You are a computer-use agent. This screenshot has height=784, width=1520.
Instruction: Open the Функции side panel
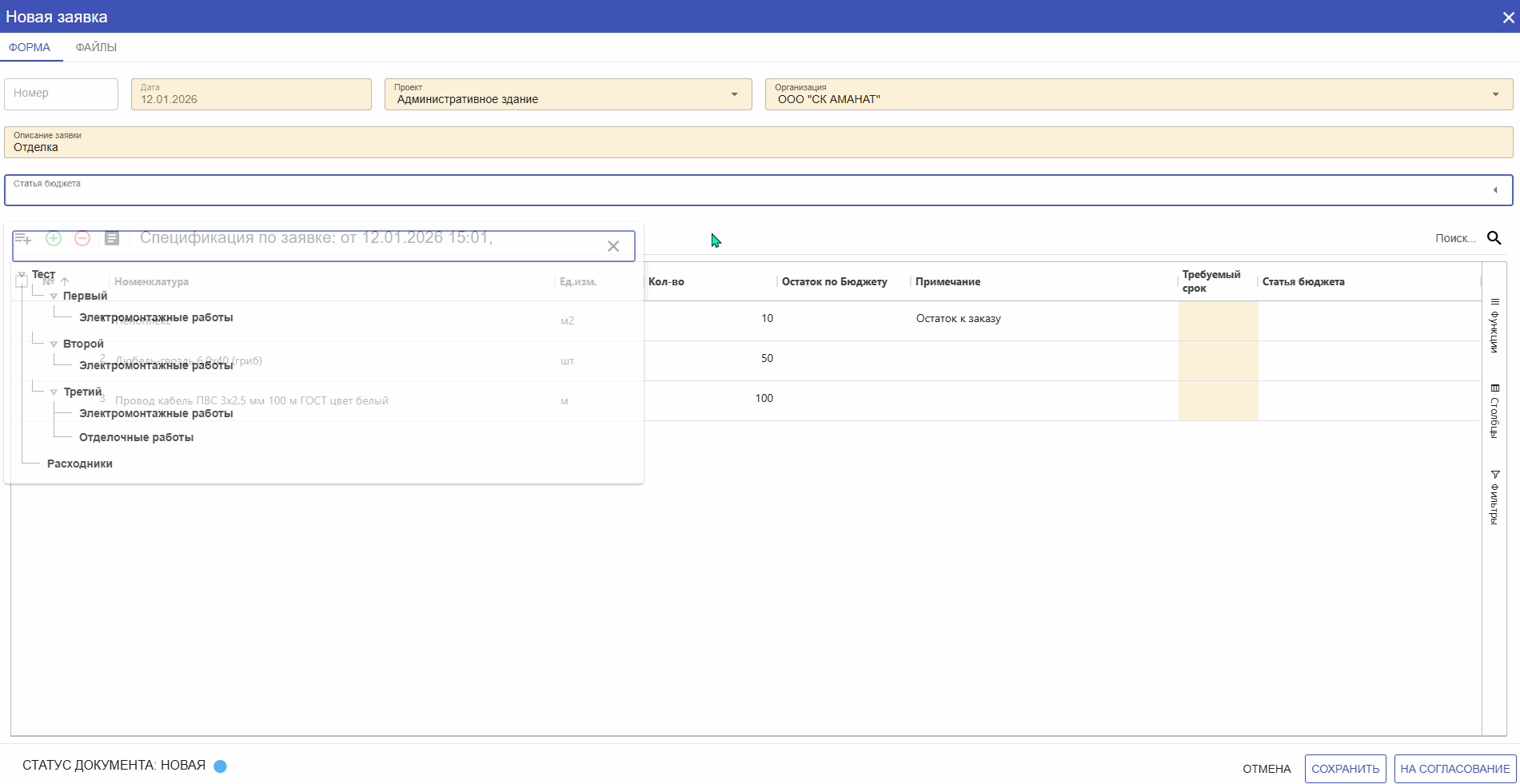[1494, 326]
